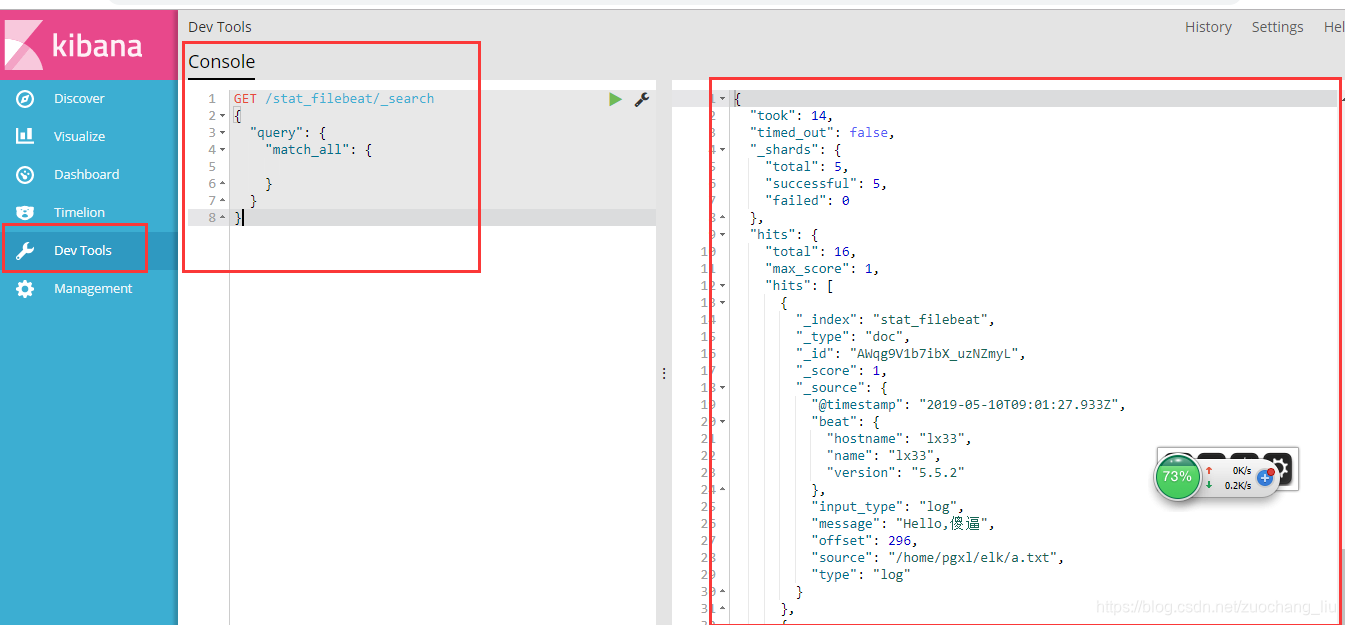This screenshot has height=625, width=1345.
Task: Click the "input_type": "log" line
Action: (888, 507)
